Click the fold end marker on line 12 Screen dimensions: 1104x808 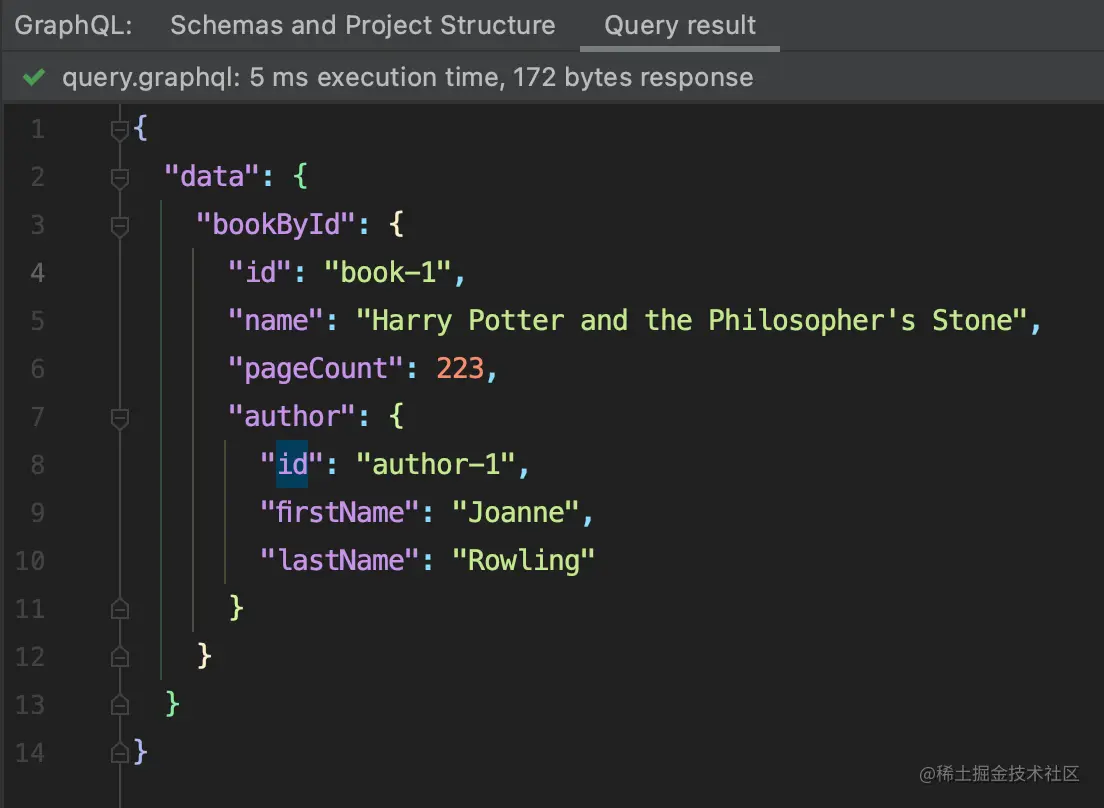120,657
